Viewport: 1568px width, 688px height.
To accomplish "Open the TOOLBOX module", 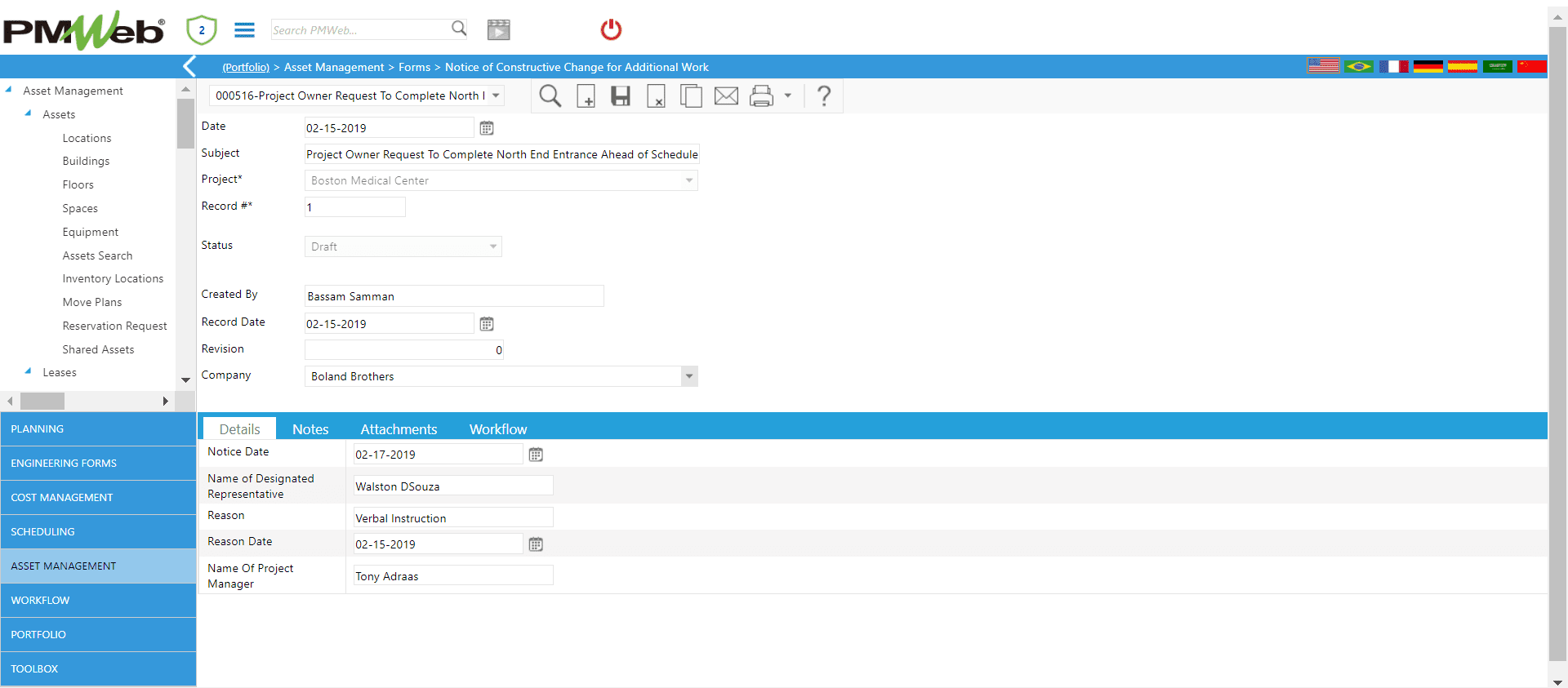I will [98, 668].
